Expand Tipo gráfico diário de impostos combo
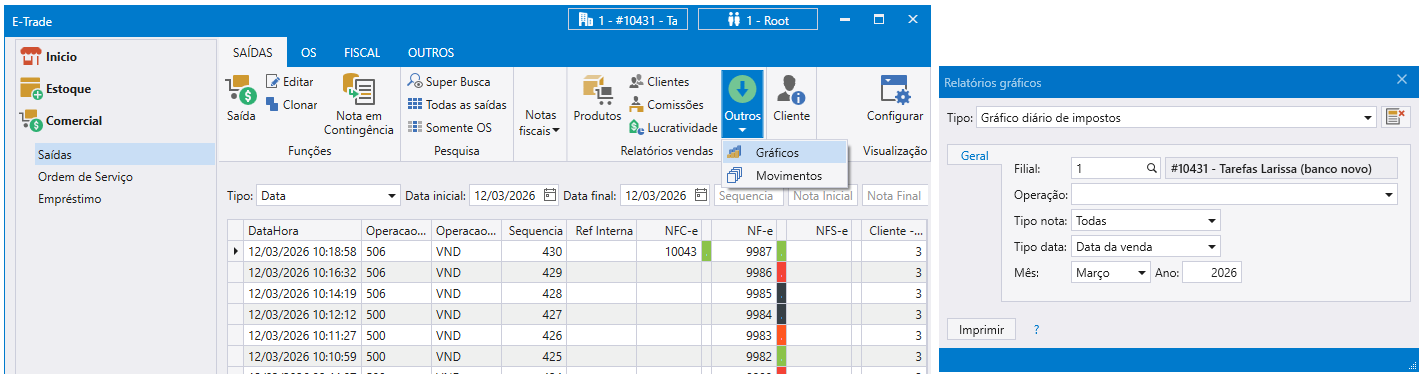Image resolution: width=1424 pixels, height=374 pixels. (1369, 118)
